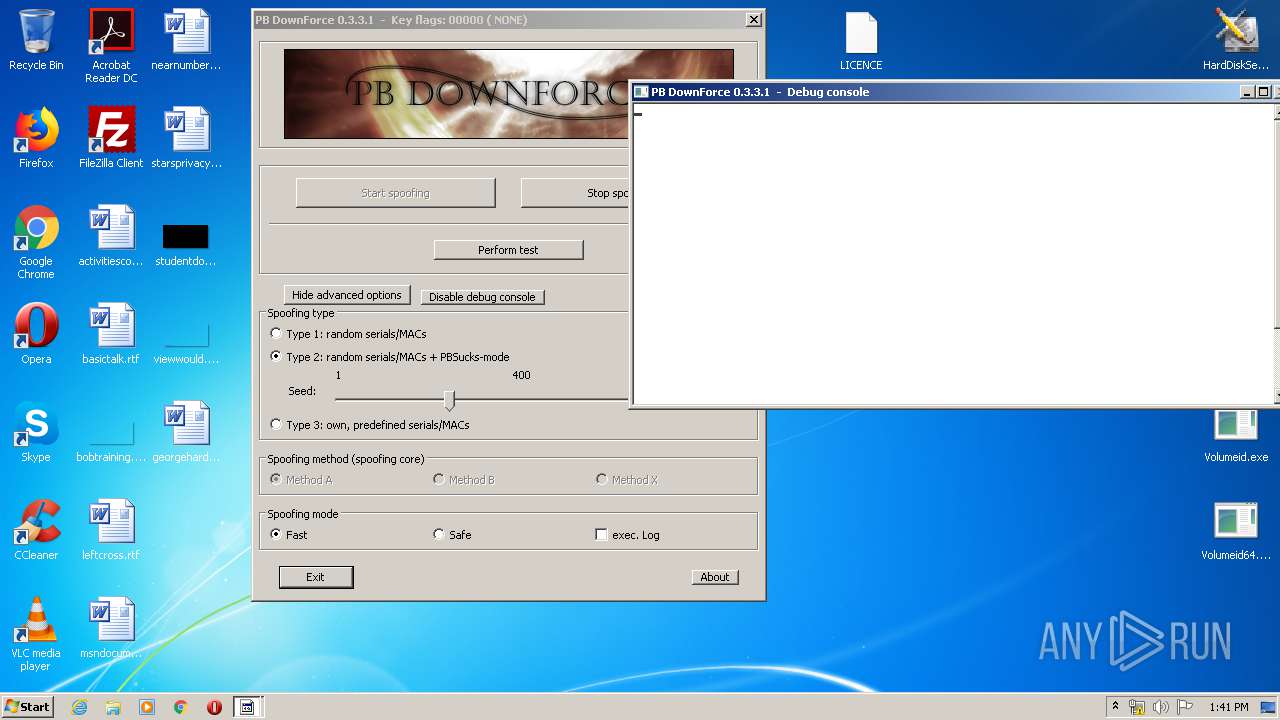Open VLC media player shortcut
Viewport: 1280px width, 720px height.
pos(36,634)
